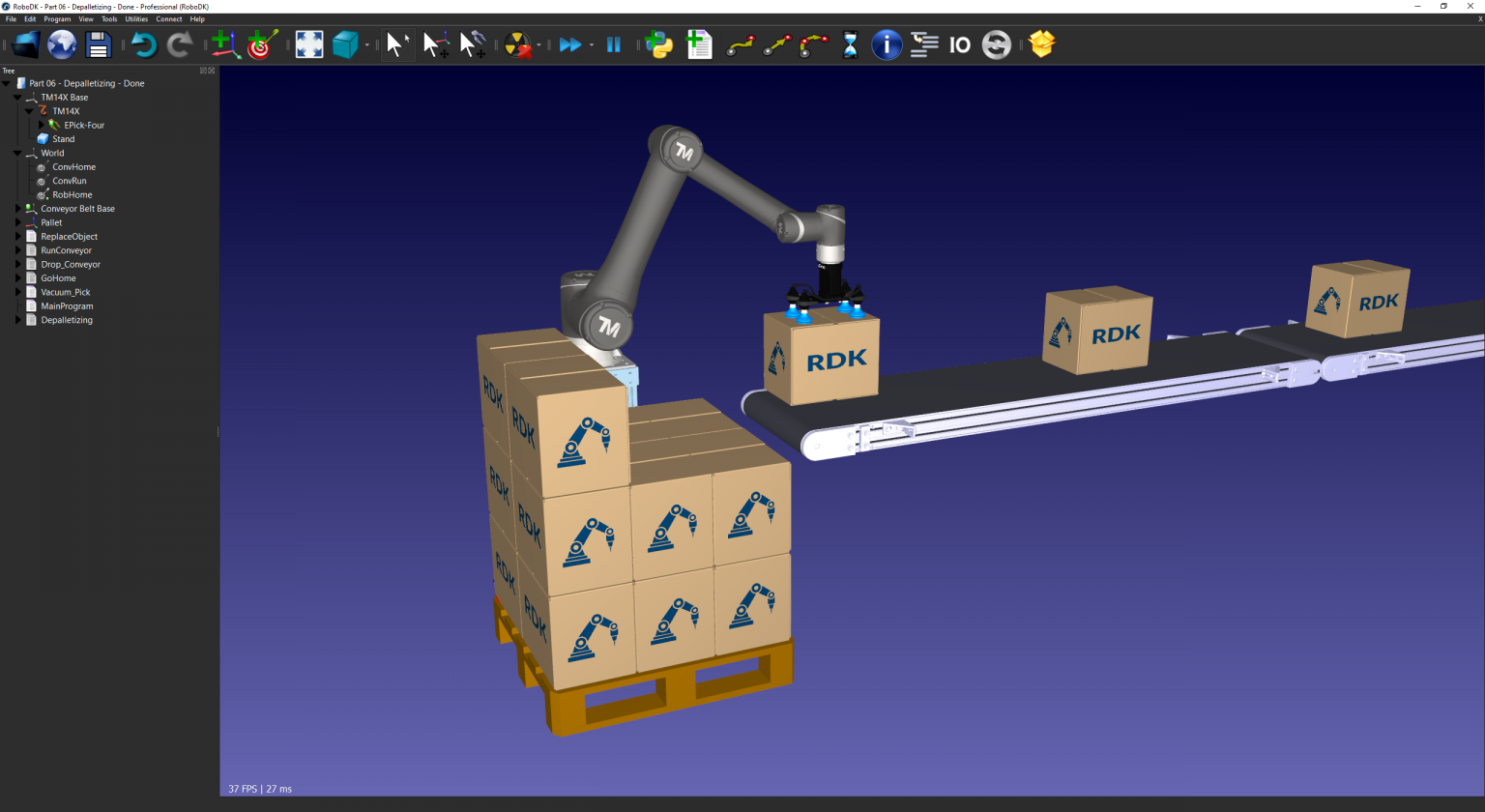This screenshot has height=812, width=1485.
Task: Add a Python program script
Action: pos(659,44)
